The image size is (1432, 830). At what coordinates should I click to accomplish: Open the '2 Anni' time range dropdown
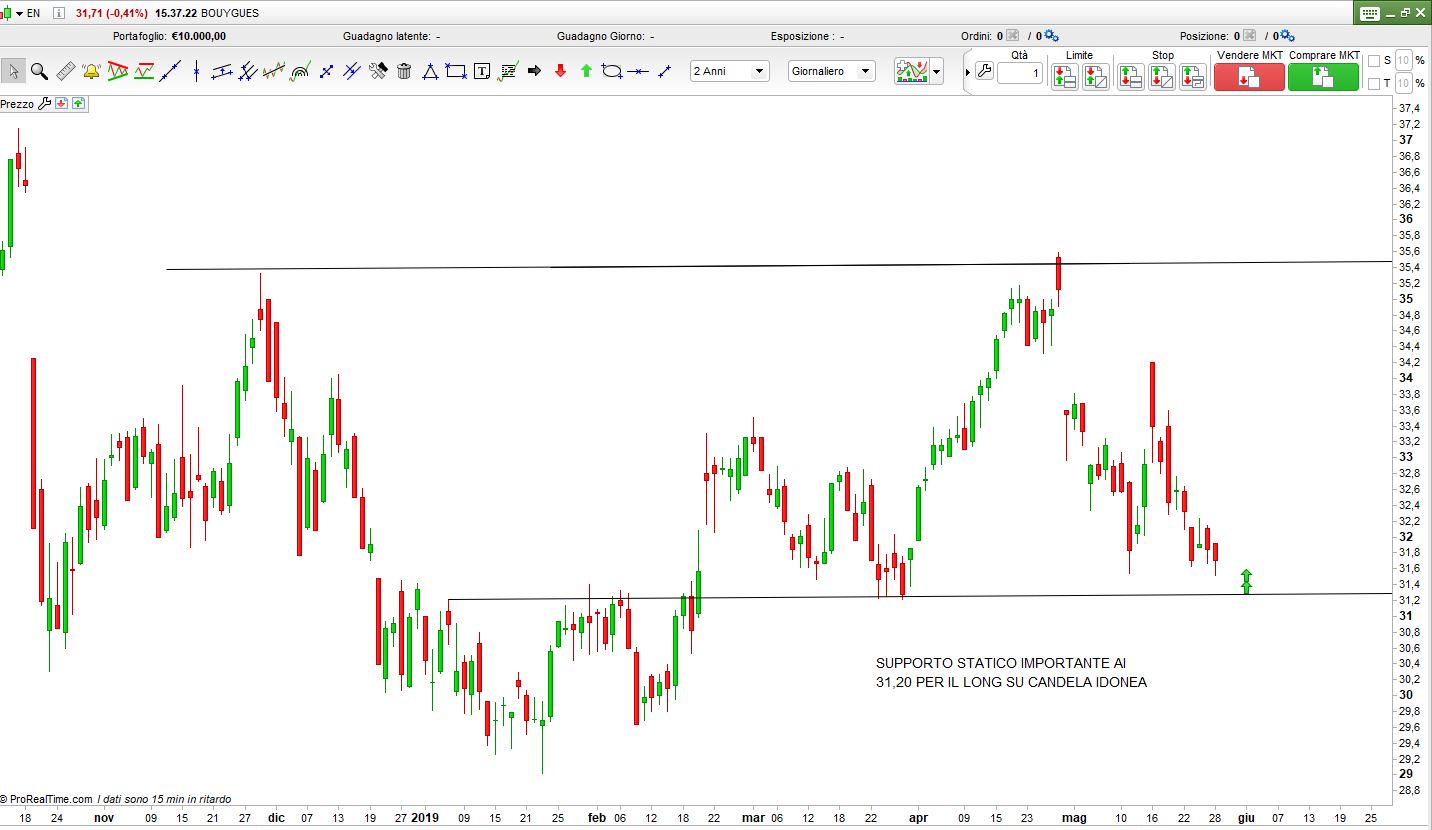[730, 71]
